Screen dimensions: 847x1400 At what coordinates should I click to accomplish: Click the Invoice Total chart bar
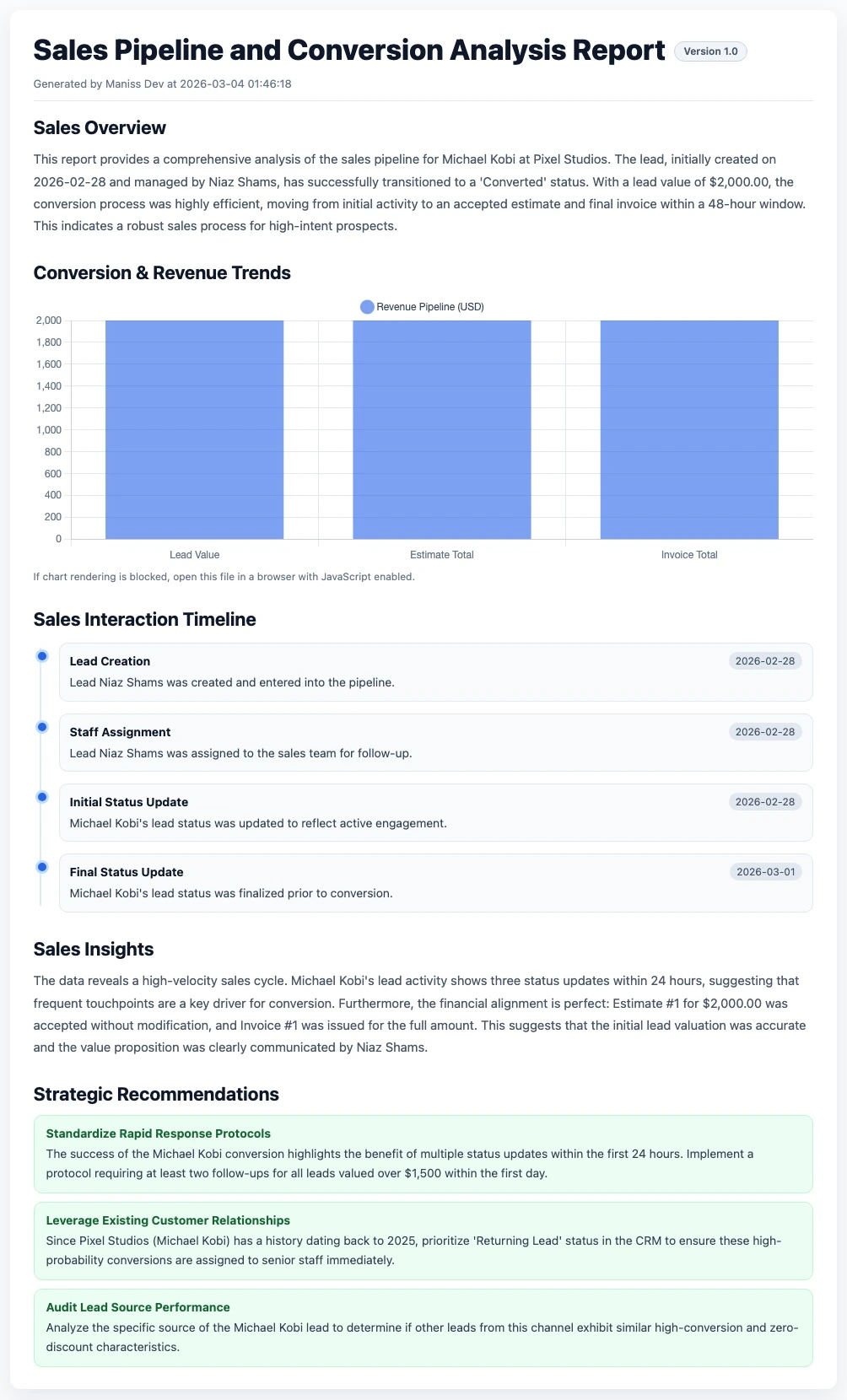point(689,429)
